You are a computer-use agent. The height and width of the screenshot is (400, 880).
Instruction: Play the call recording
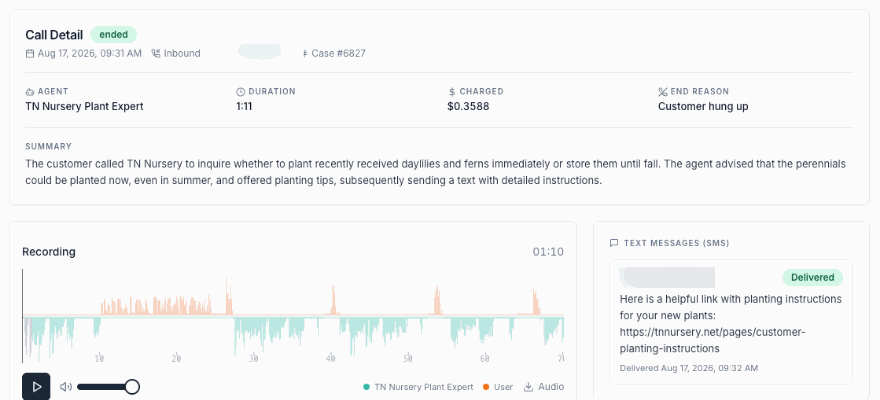point(36,387)
